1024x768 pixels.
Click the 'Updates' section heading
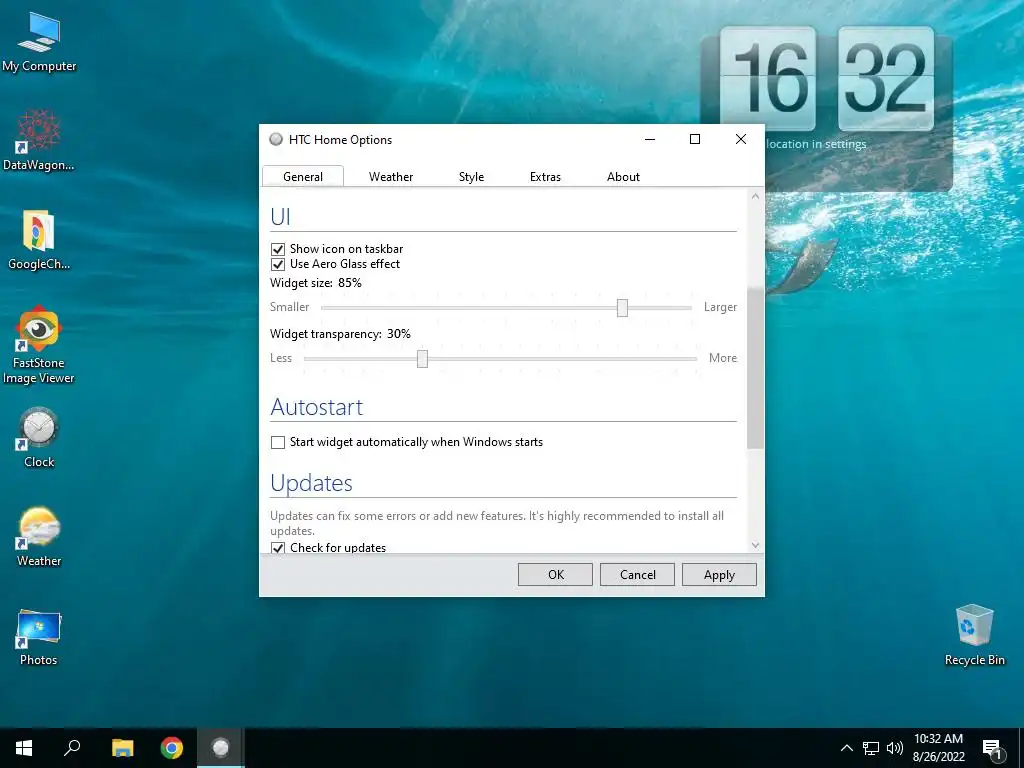312,483
